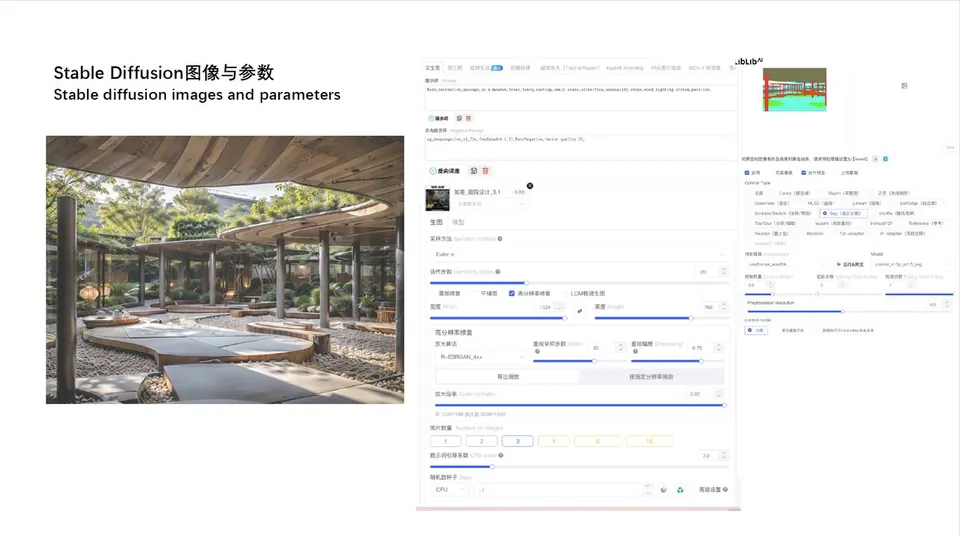The width and height of the screenshot is (960, 537).
Task: Open the R-ESRGAN_4x+ upscaler dropdown
Action: (481, 357)
